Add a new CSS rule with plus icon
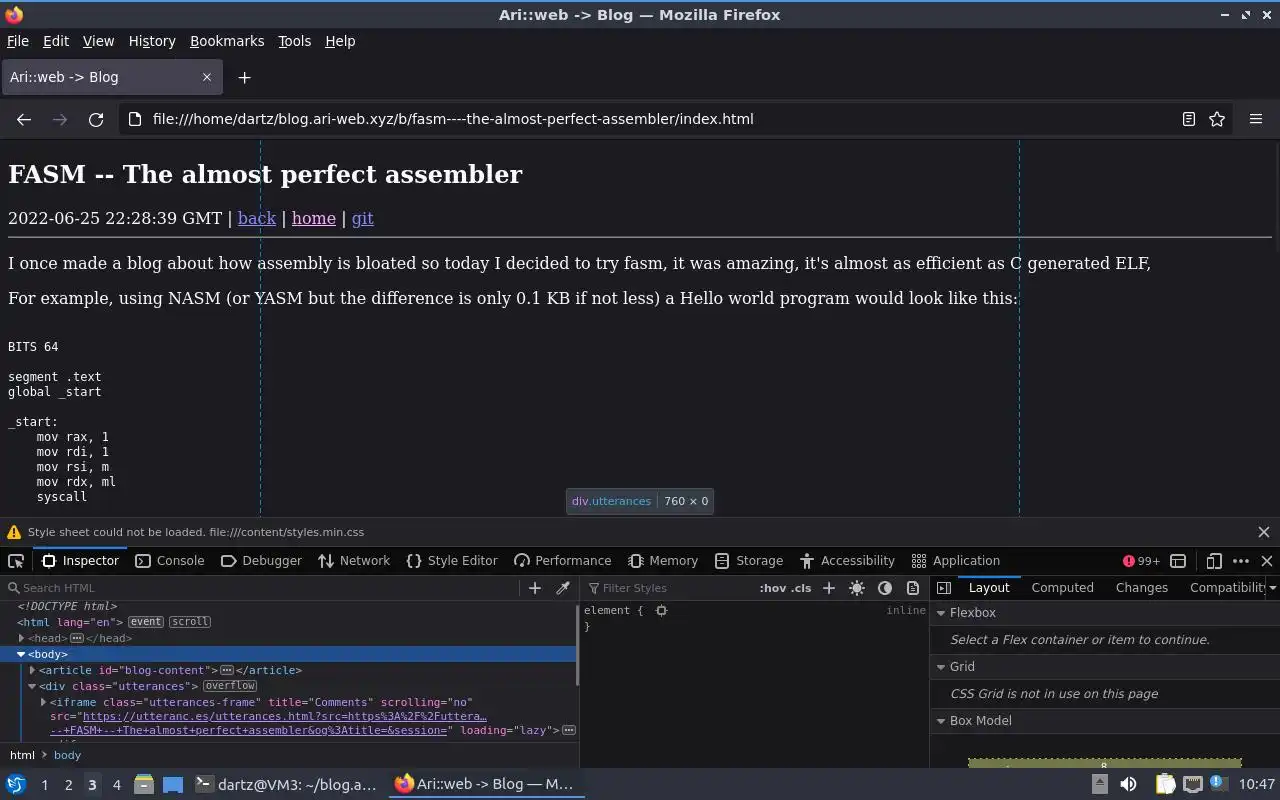This screenshot has height=800, width=1280. 829,588
